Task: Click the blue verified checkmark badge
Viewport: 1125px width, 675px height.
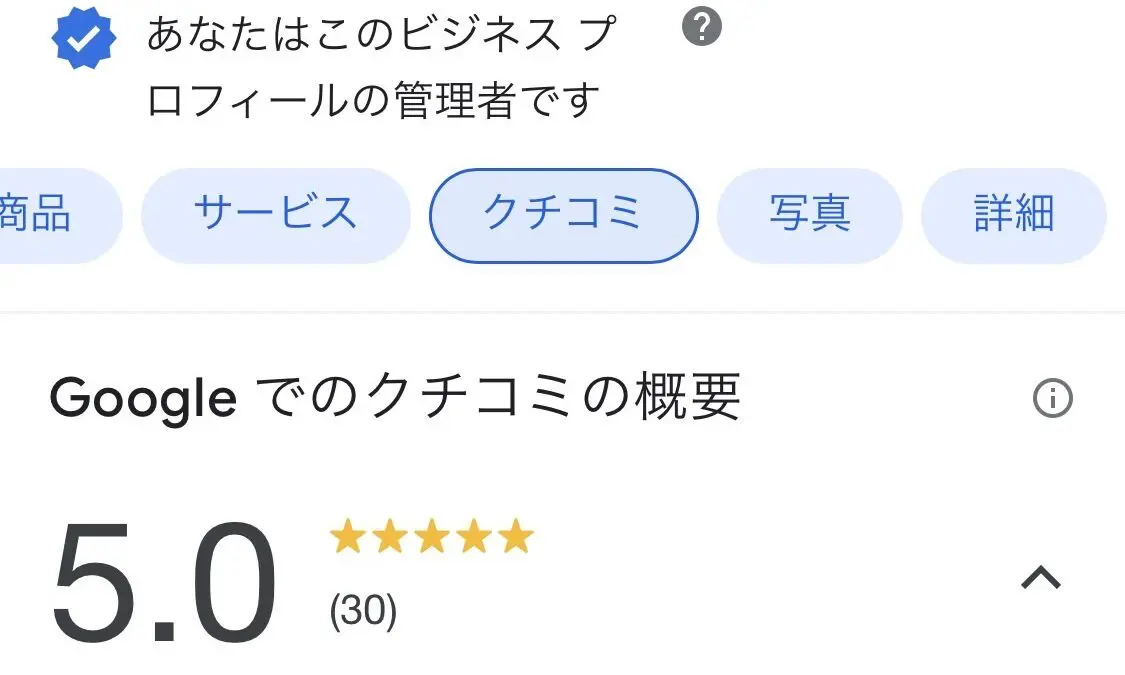Action: point(84,40)
